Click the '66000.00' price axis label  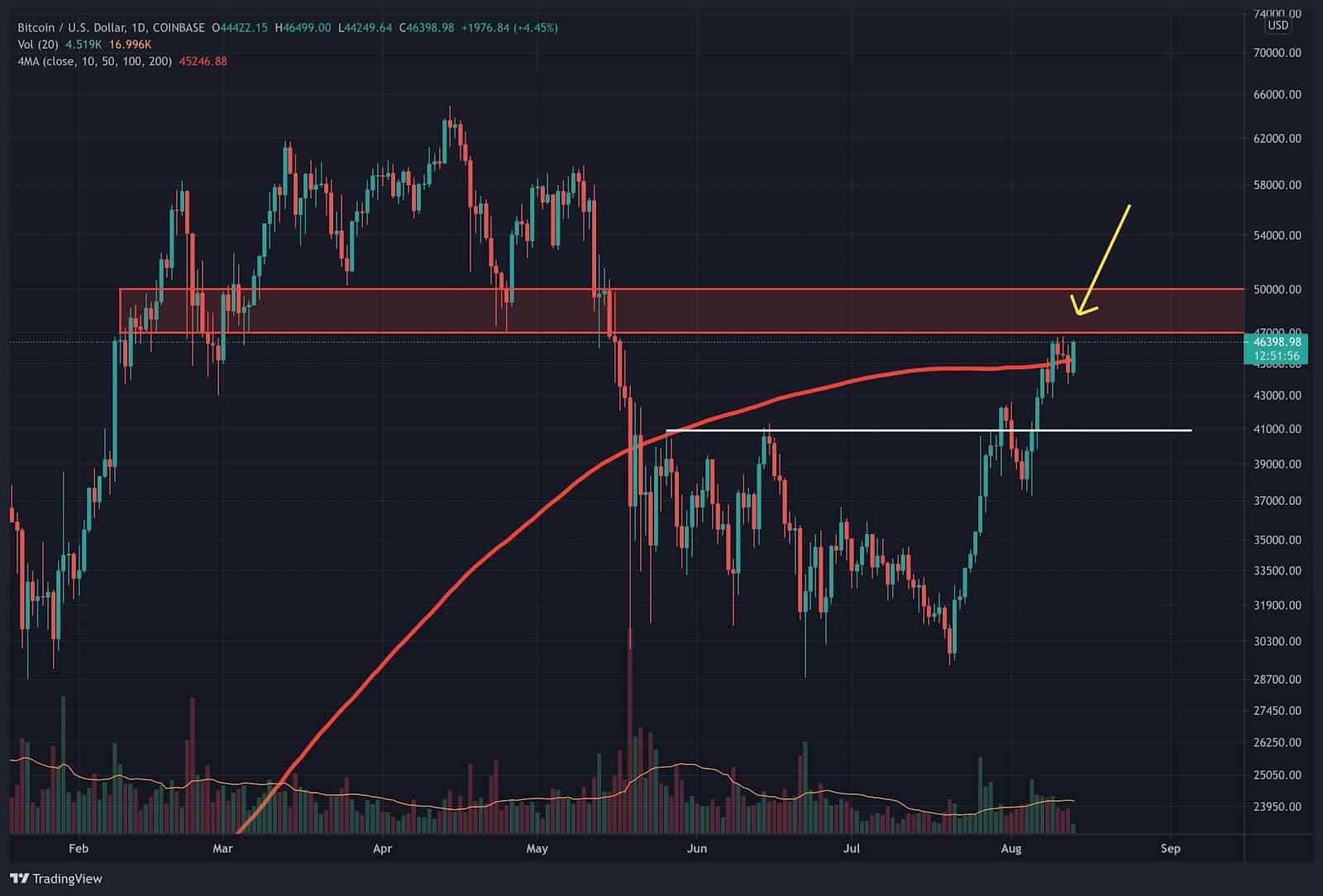[x=1277, y=95]
